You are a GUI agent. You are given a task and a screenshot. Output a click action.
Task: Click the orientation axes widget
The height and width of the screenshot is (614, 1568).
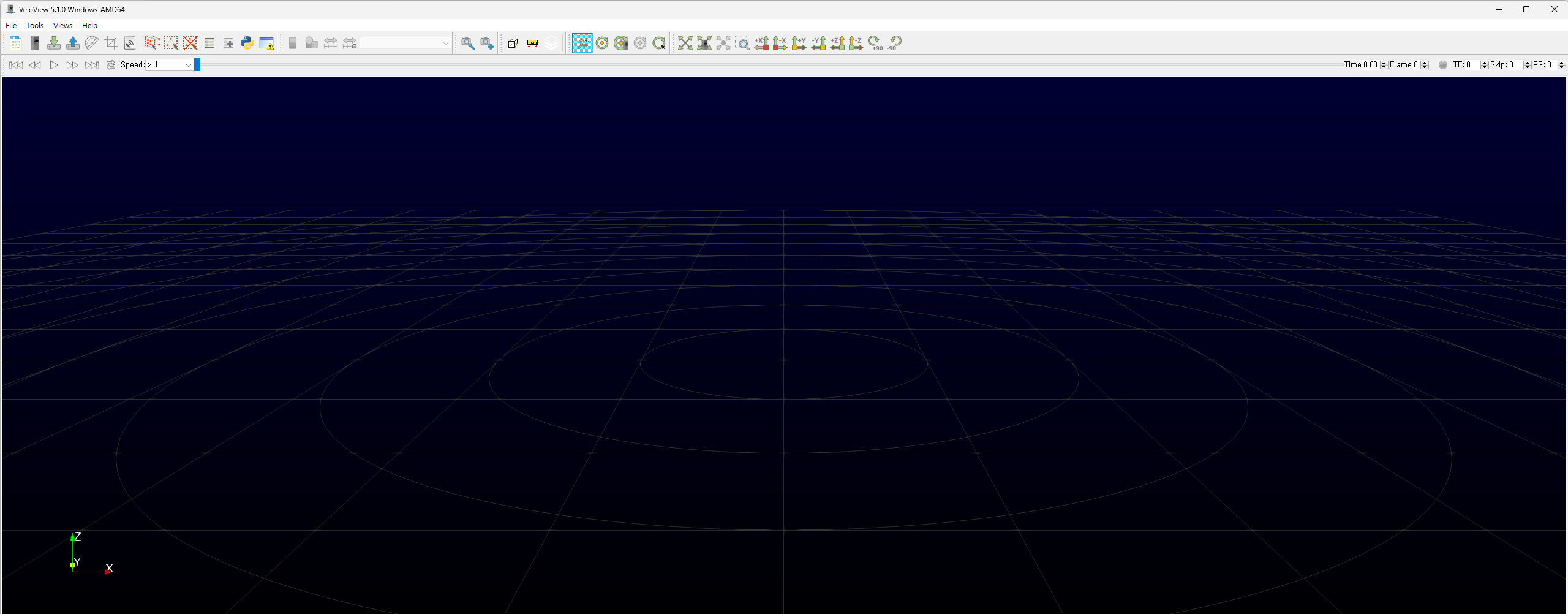91,554
